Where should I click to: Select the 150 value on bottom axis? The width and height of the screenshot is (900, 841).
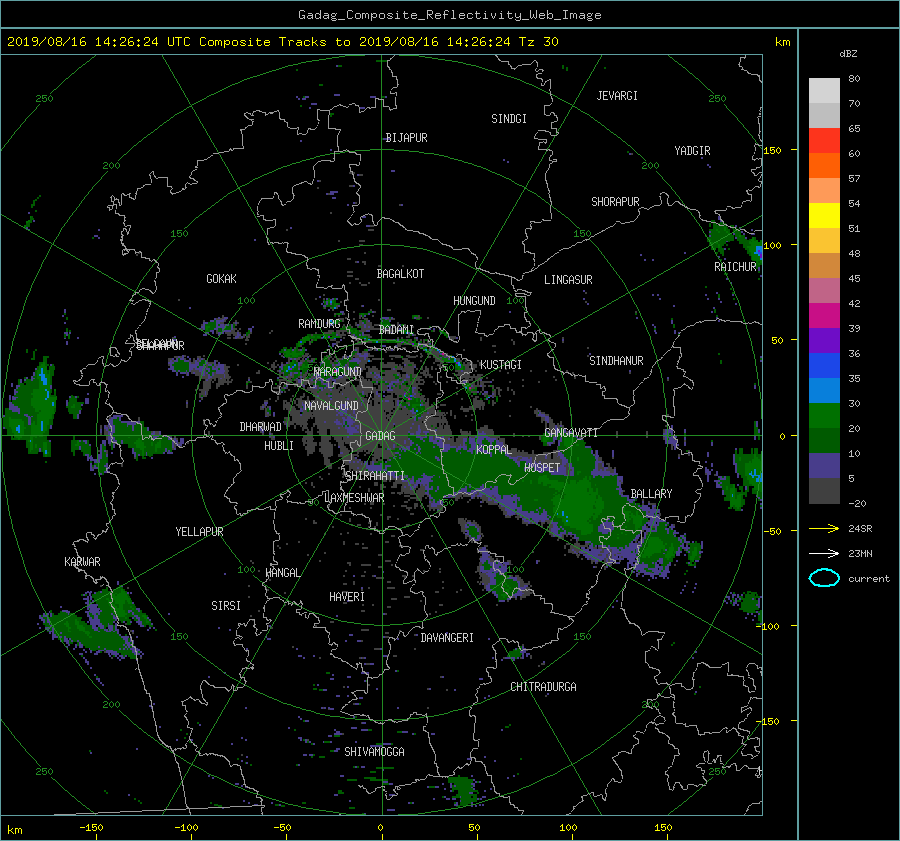point(663,827)
